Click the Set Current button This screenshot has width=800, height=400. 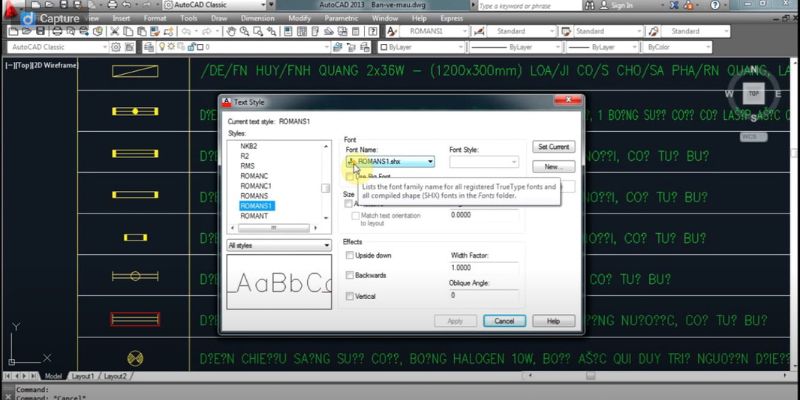(554, 147)
